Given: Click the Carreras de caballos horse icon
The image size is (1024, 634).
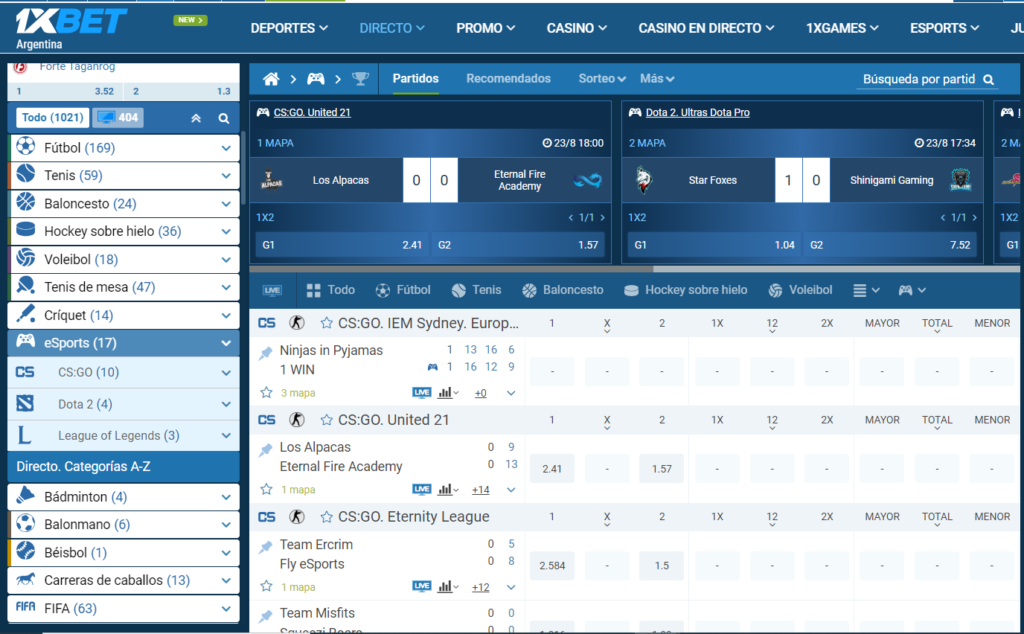Looking at the screenshot, I should coord(25,579).
